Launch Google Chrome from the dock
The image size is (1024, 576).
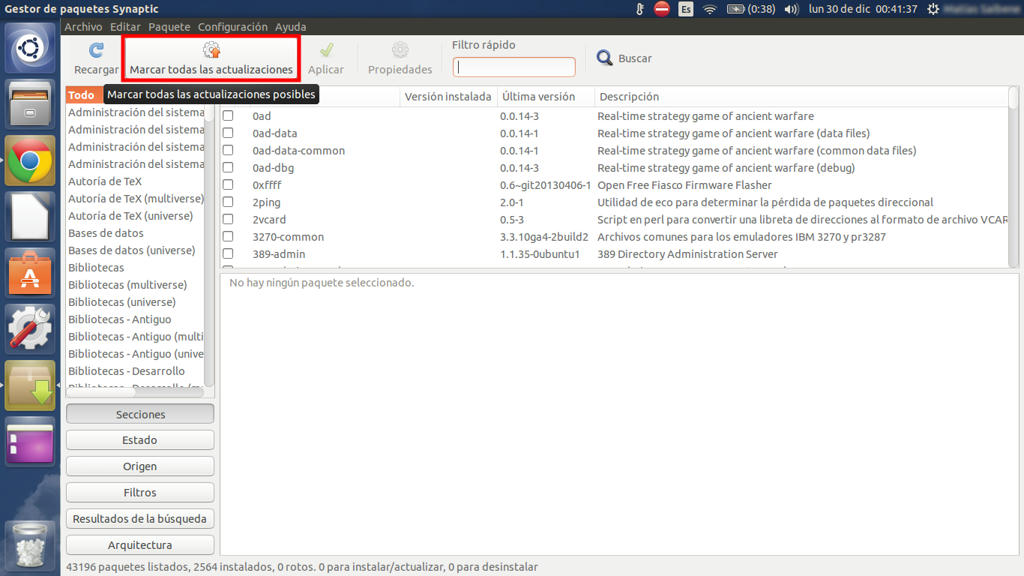[29, 161]
